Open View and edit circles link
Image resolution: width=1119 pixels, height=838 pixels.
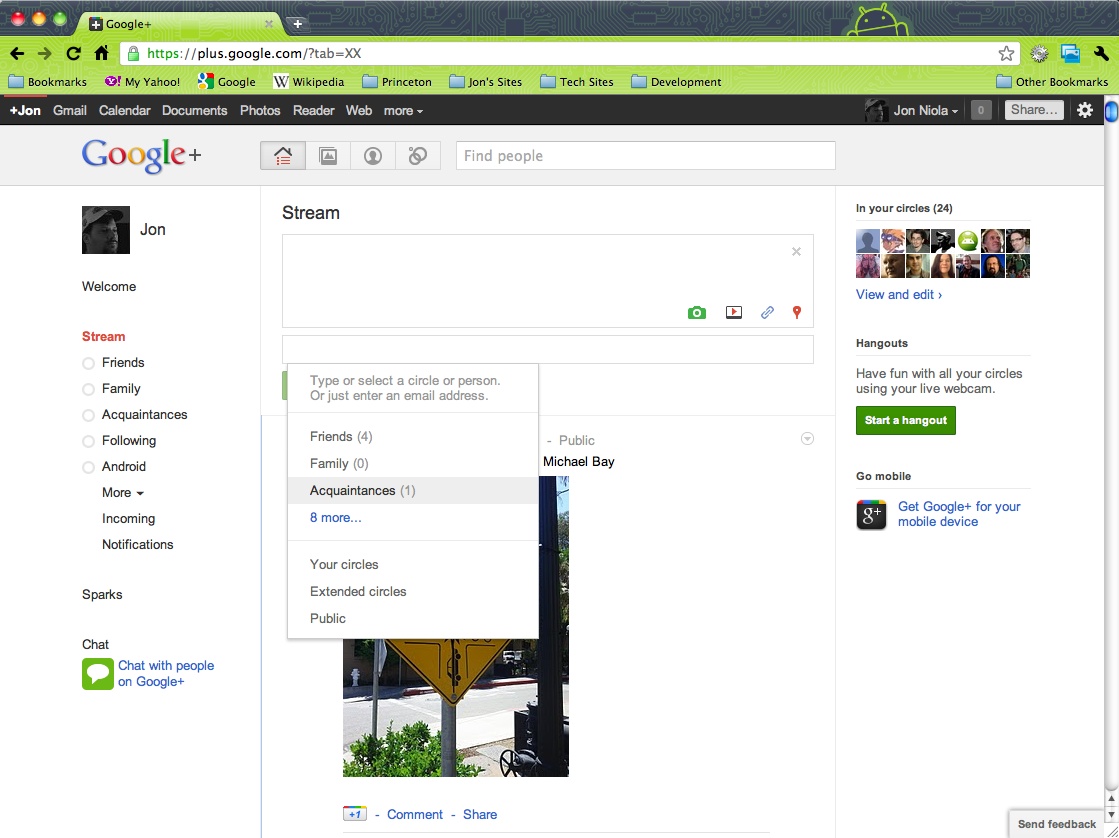(x=898, y=294)
